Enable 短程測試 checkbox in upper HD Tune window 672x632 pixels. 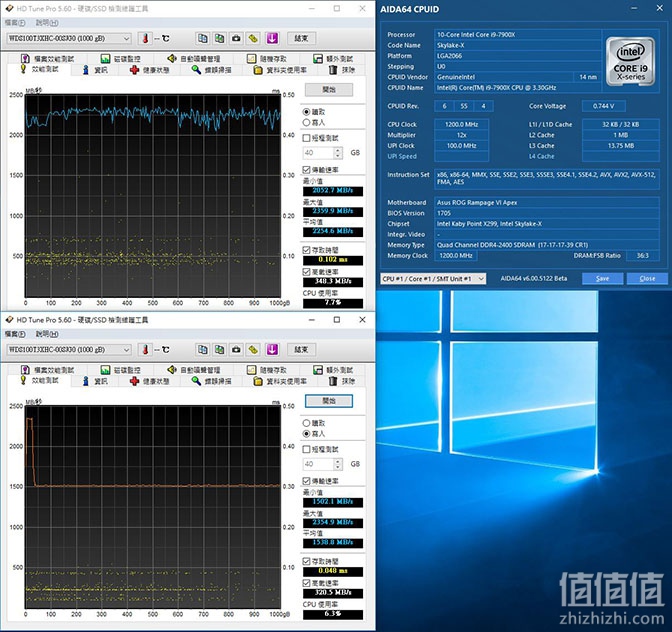pos(306,138)
